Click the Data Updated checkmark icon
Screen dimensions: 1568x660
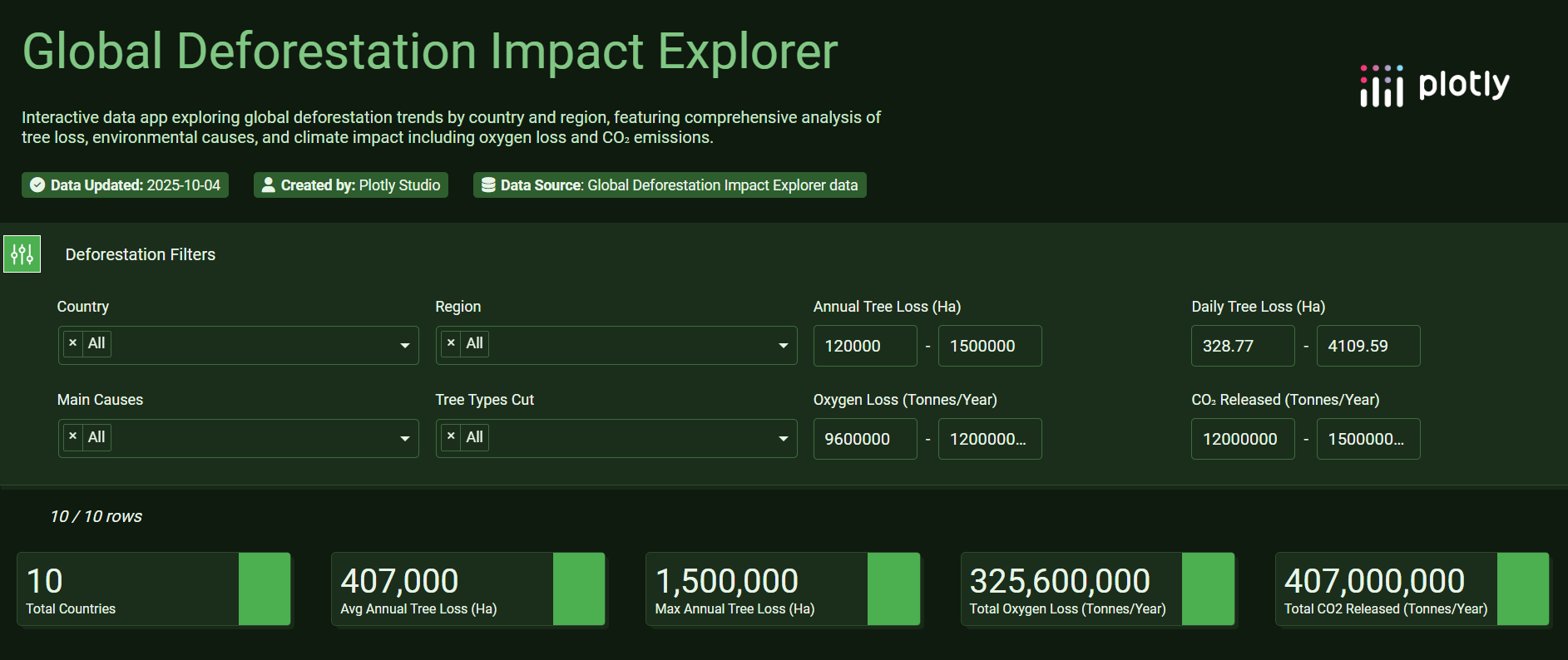coord(37,185)
